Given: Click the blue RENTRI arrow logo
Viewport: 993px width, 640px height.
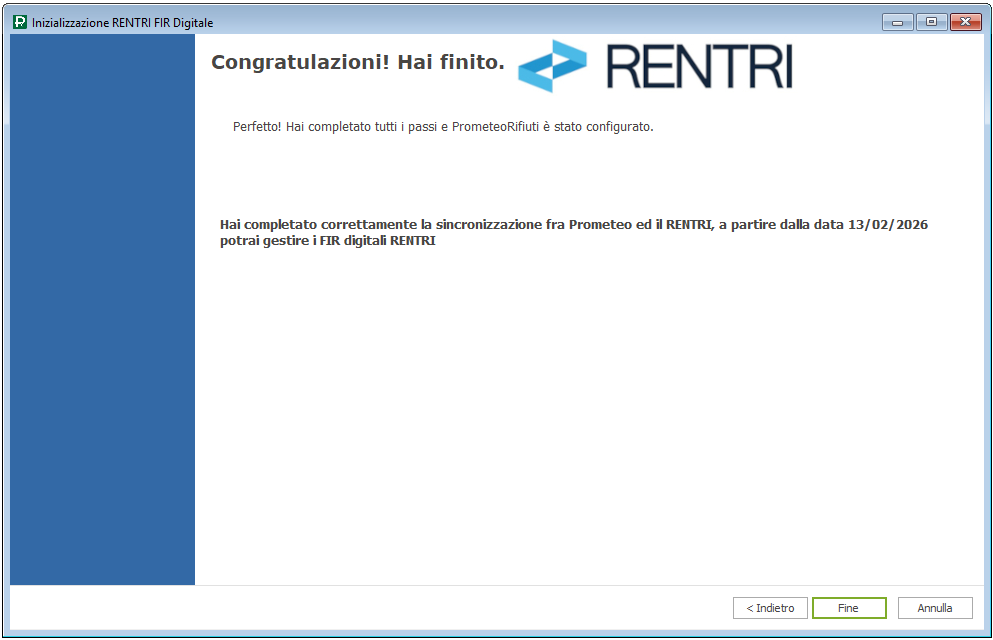Looking at the screenshot, I should coord(553,66).
